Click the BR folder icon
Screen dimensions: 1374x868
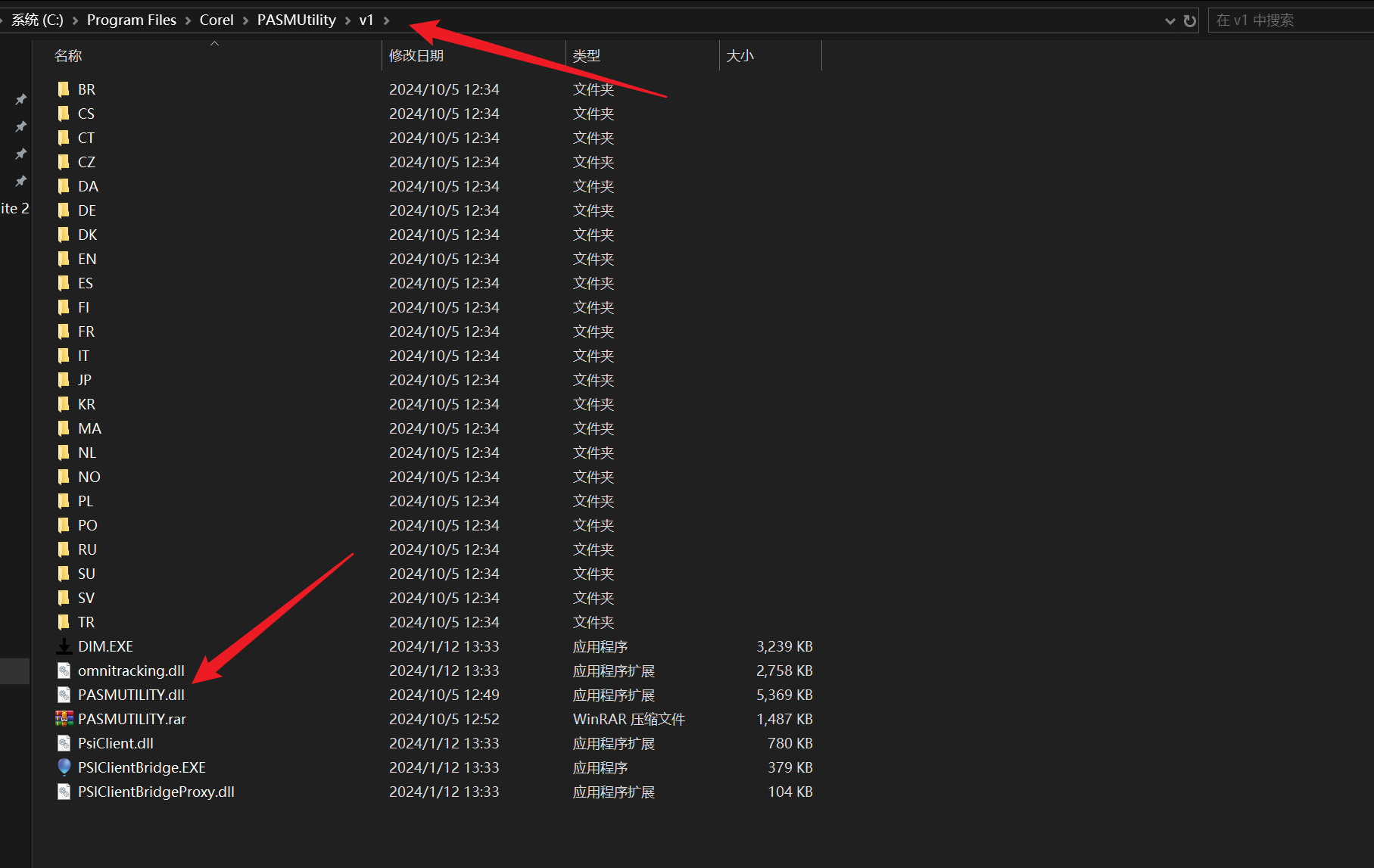(x=64, y=89)
